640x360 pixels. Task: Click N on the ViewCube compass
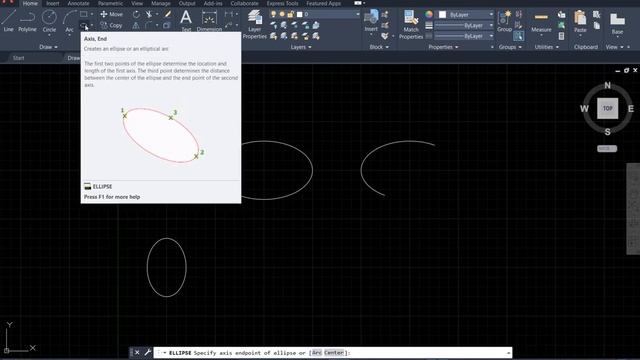607,85
